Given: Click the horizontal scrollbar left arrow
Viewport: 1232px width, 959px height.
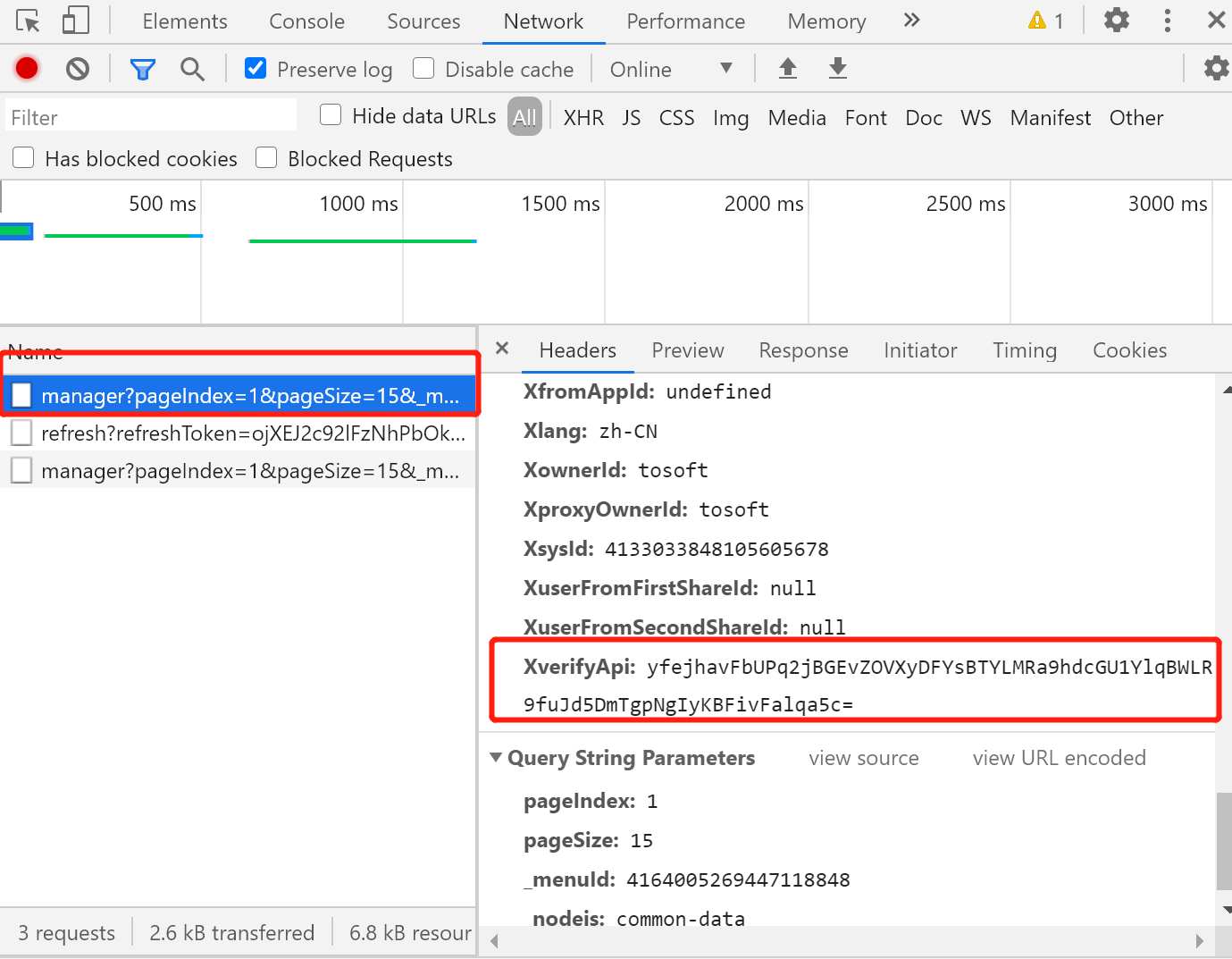Looking at the screenshot, I should (494, 940).
